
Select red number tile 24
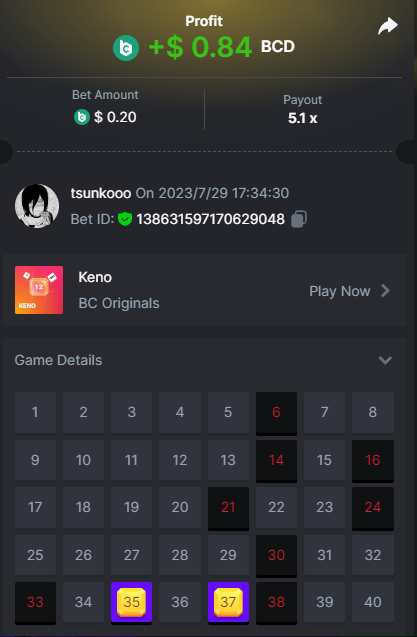(x=373, y=508)
